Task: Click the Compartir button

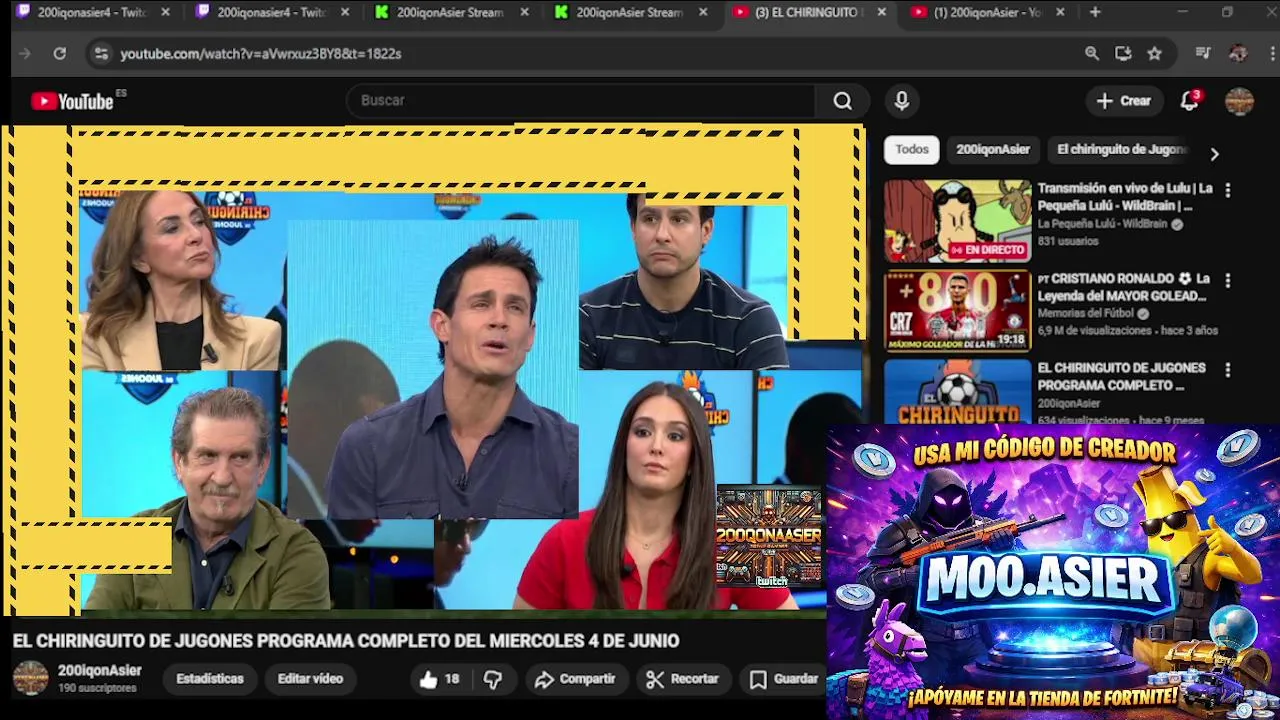Action: 575,679
